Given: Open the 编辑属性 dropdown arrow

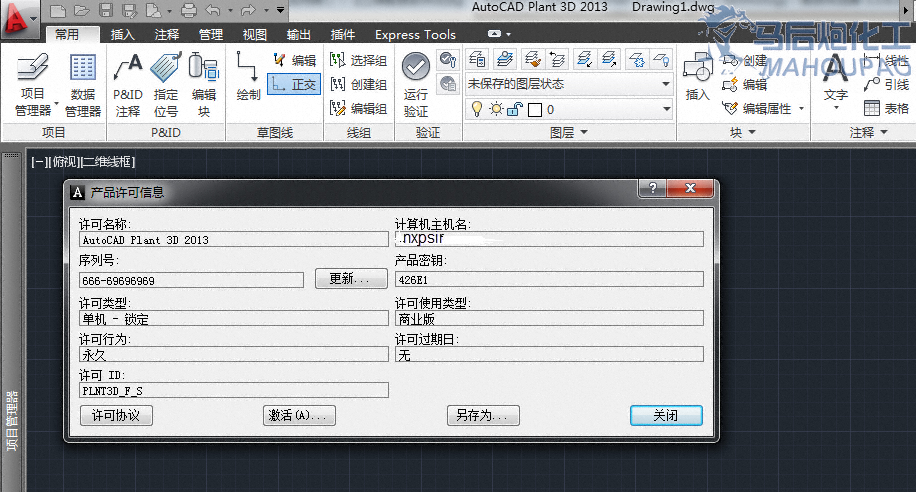Looking at the screenshot, I should tap(801, 109).
